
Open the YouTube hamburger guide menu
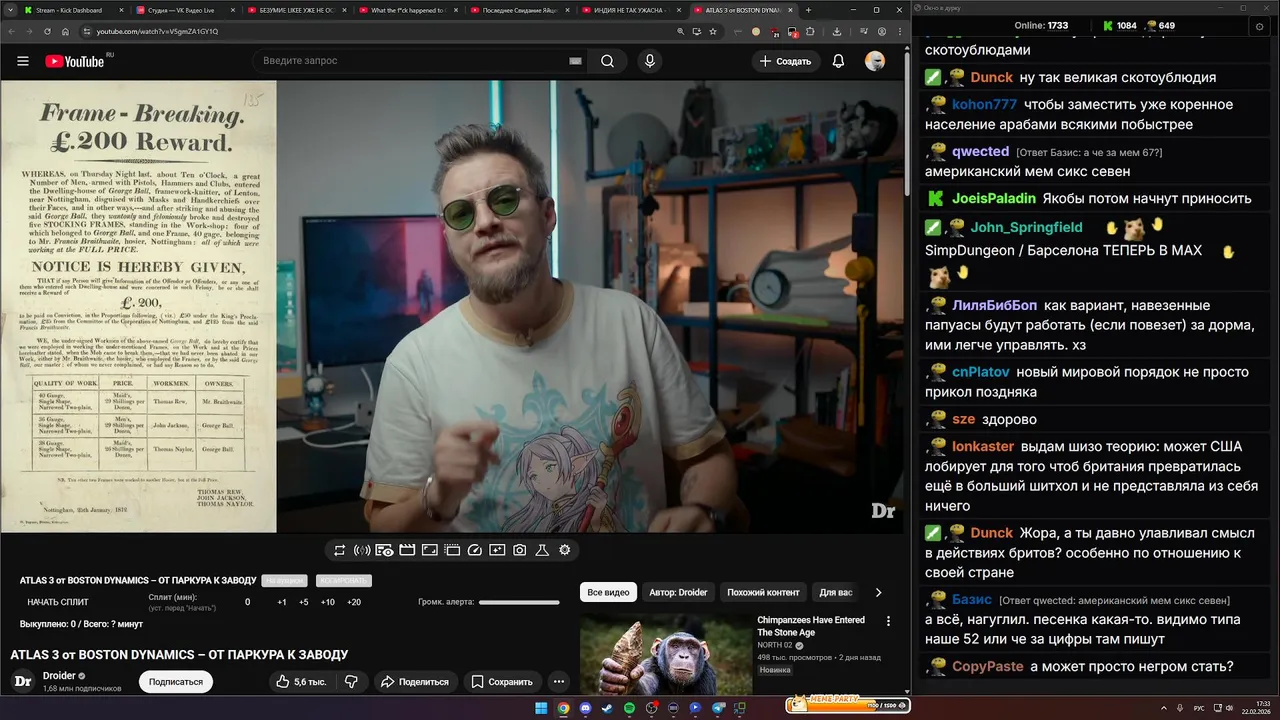point(23,61)
